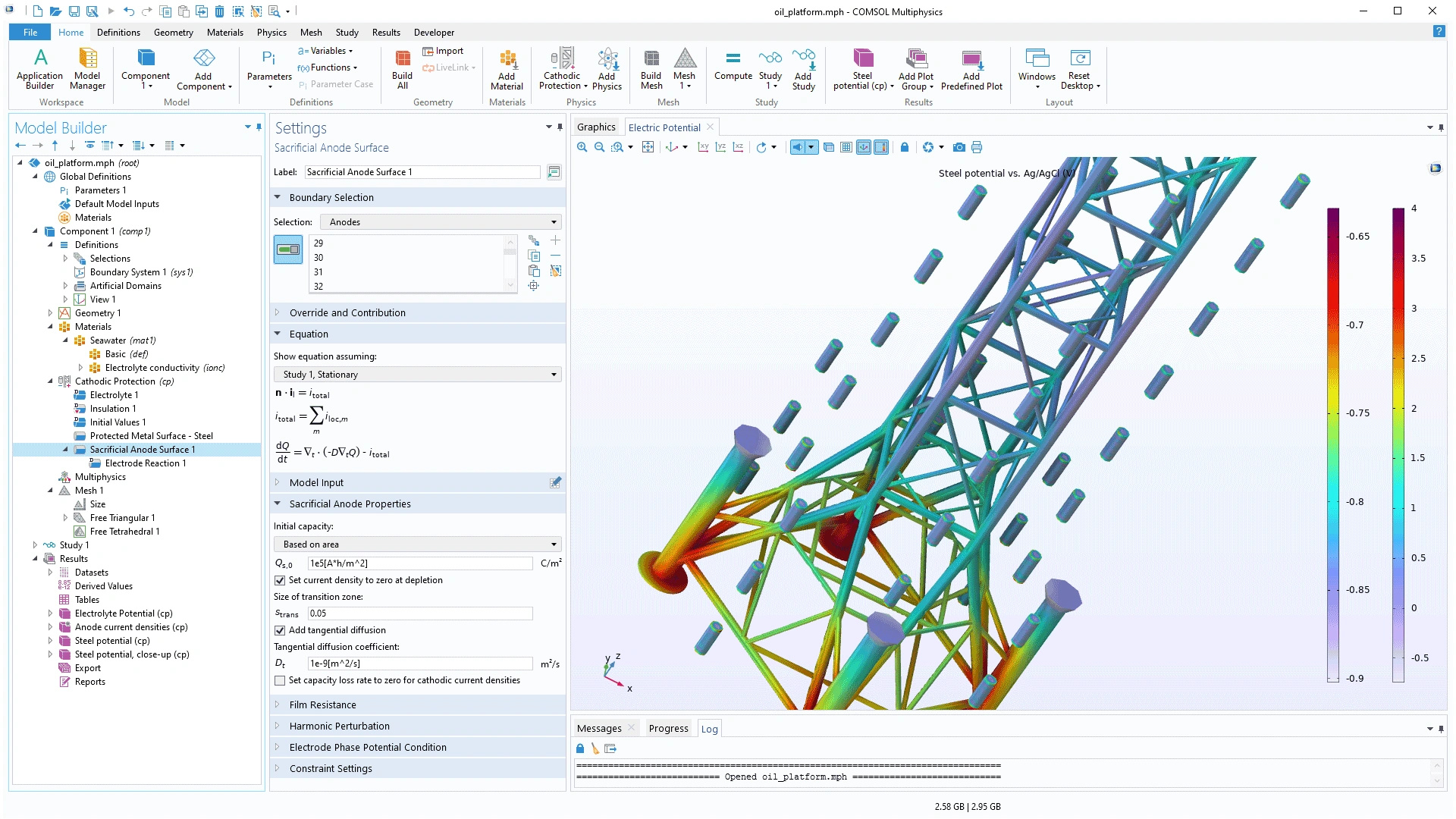The height and width of the screenshot is (819, 1456).
Task: Toggle Add tangential diffusion checkbox
Action: (x=280, y=630)
